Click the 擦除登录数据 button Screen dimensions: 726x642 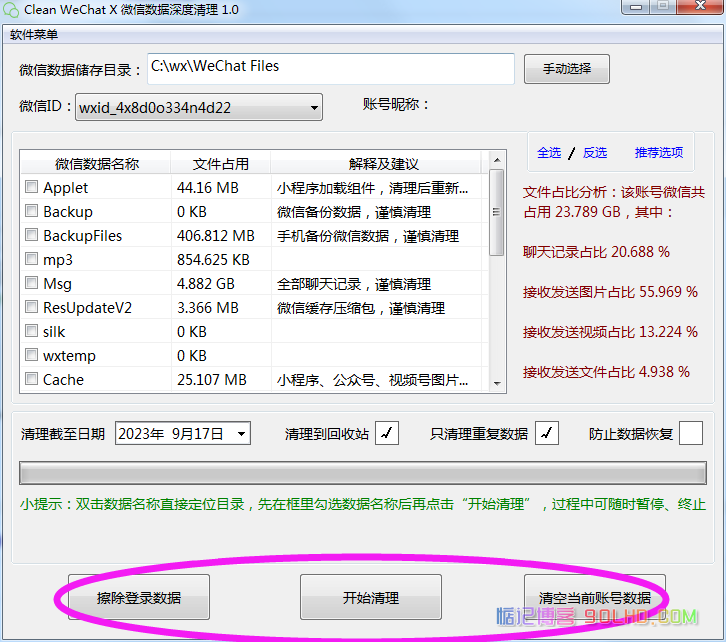(x=139, y=598)
